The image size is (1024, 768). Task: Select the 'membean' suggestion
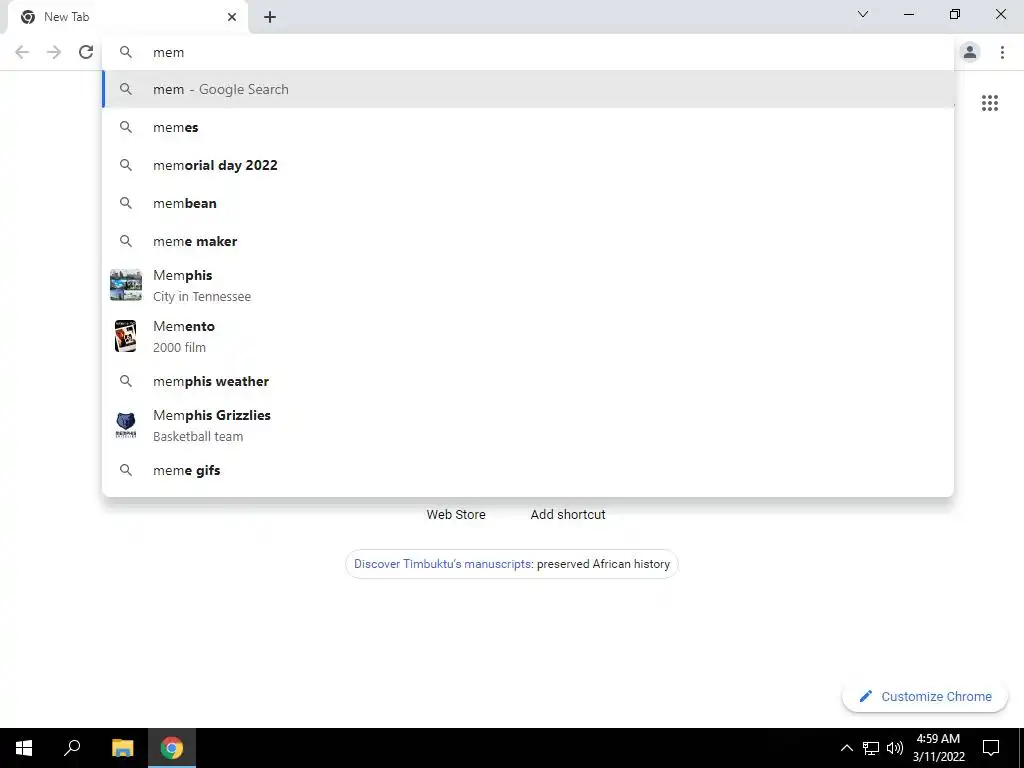coord(528,203)
